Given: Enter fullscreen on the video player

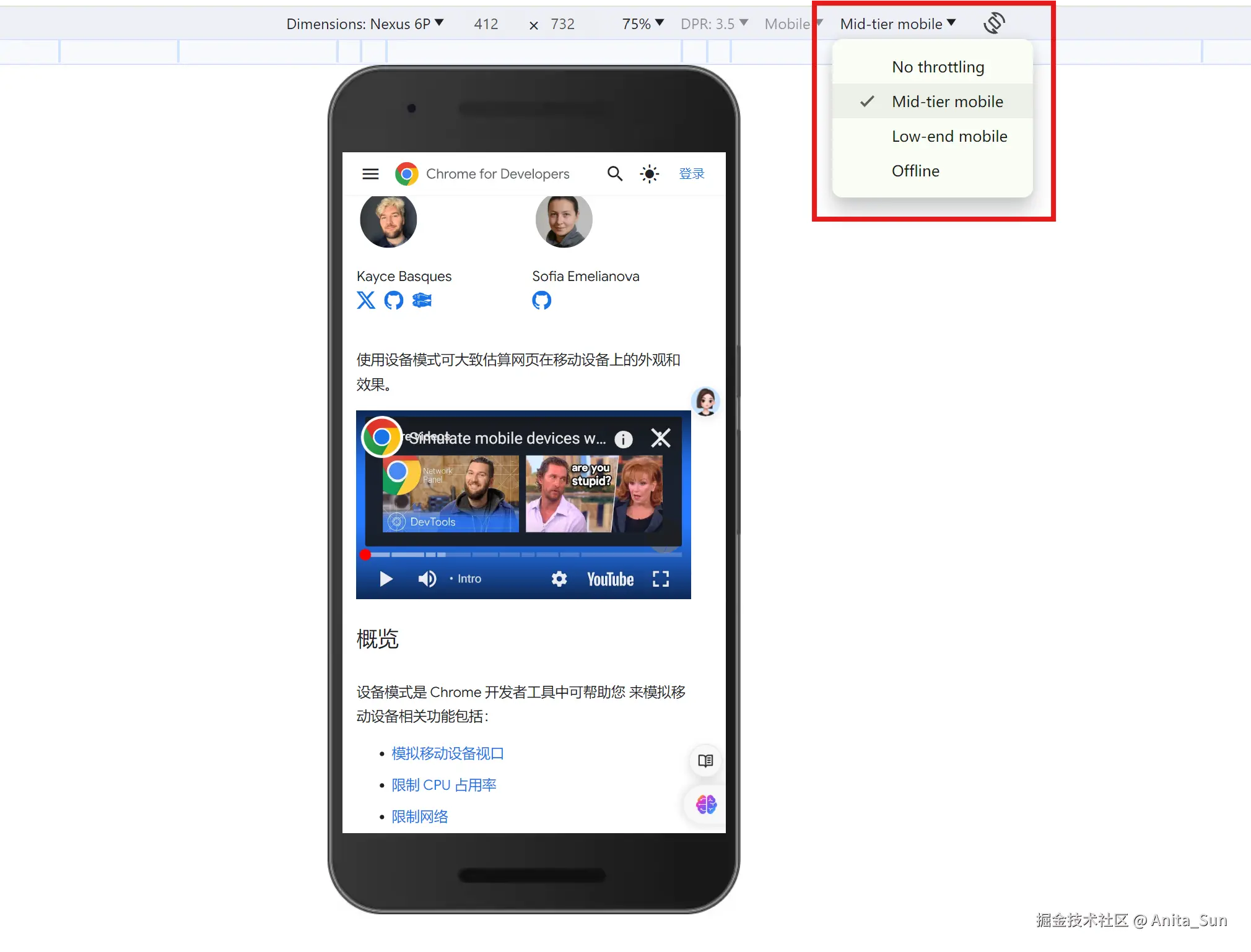Looking at the screenshot, I should click(661, 579).
